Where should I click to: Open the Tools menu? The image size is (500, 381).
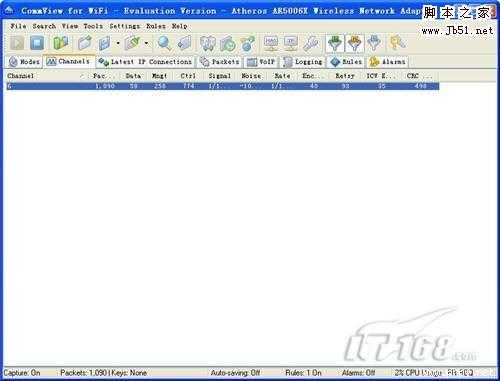pos(93,26)
